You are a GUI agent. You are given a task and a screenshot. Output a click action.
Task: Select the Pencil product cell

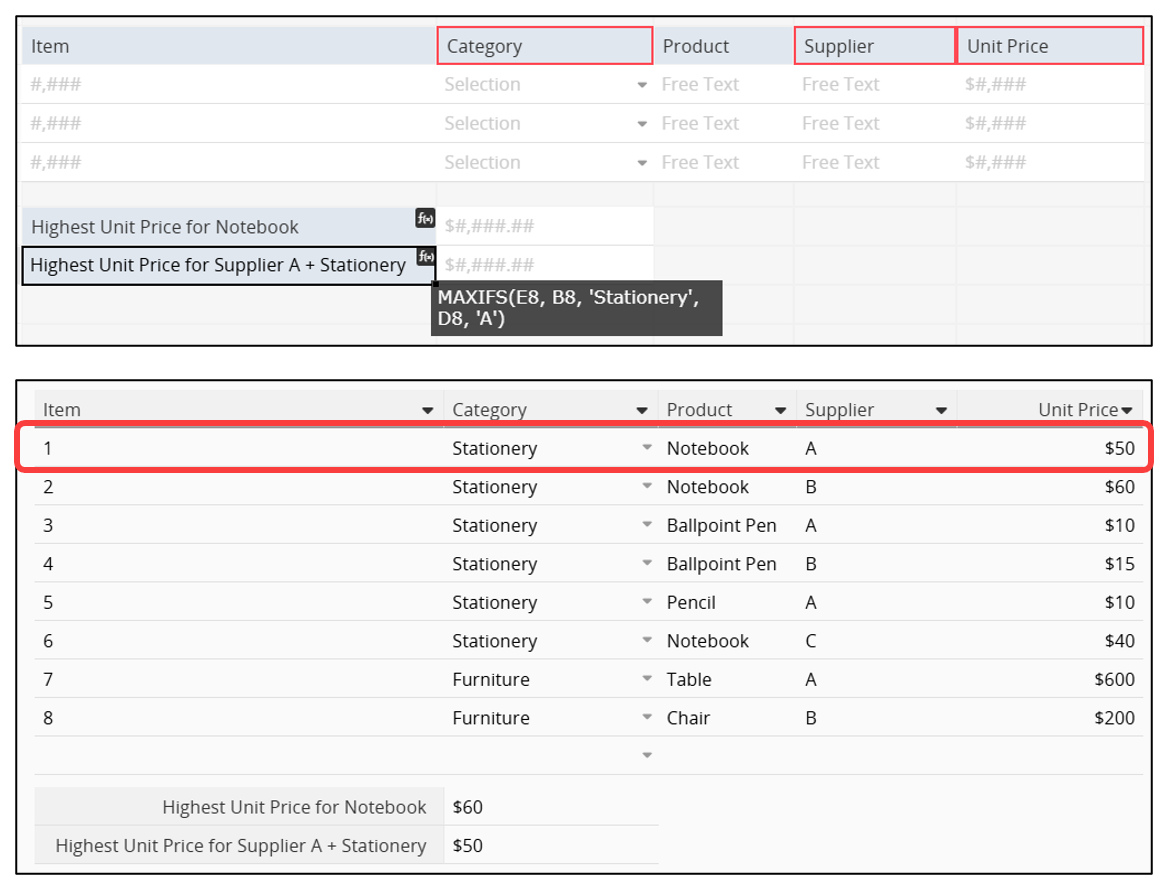tap(692, 603)
